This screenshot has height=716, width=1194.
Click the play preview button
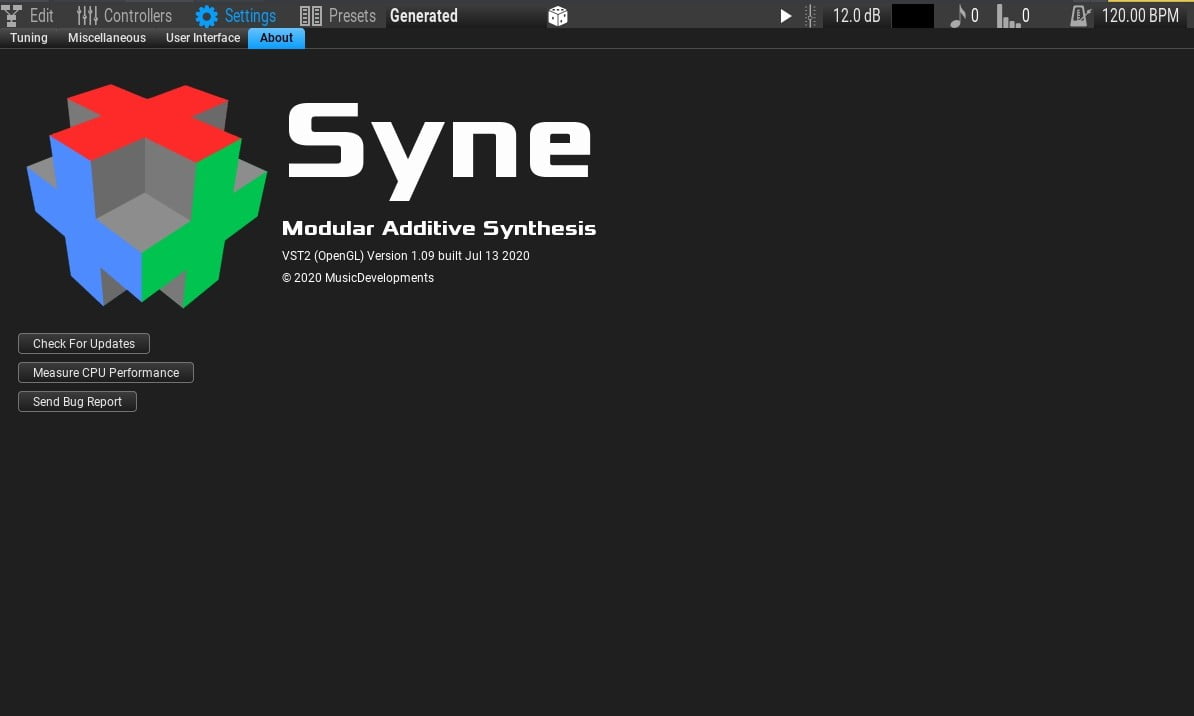tap(785, 16)
